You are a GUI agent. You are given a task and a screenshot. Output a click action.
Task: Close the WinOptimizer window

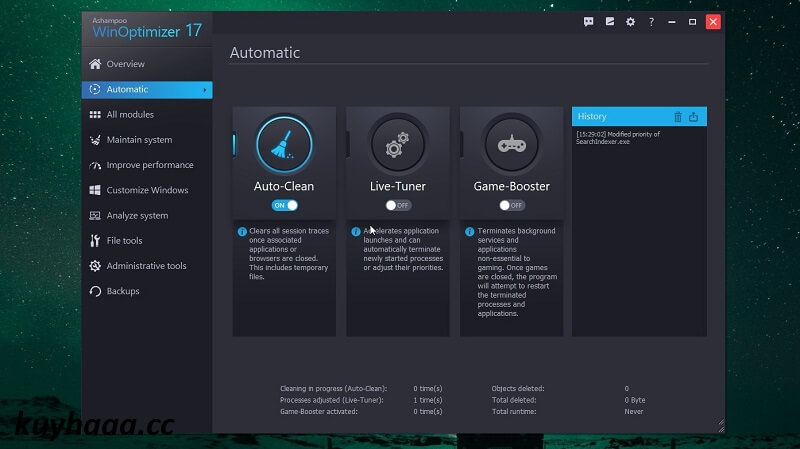pos(713,22)
